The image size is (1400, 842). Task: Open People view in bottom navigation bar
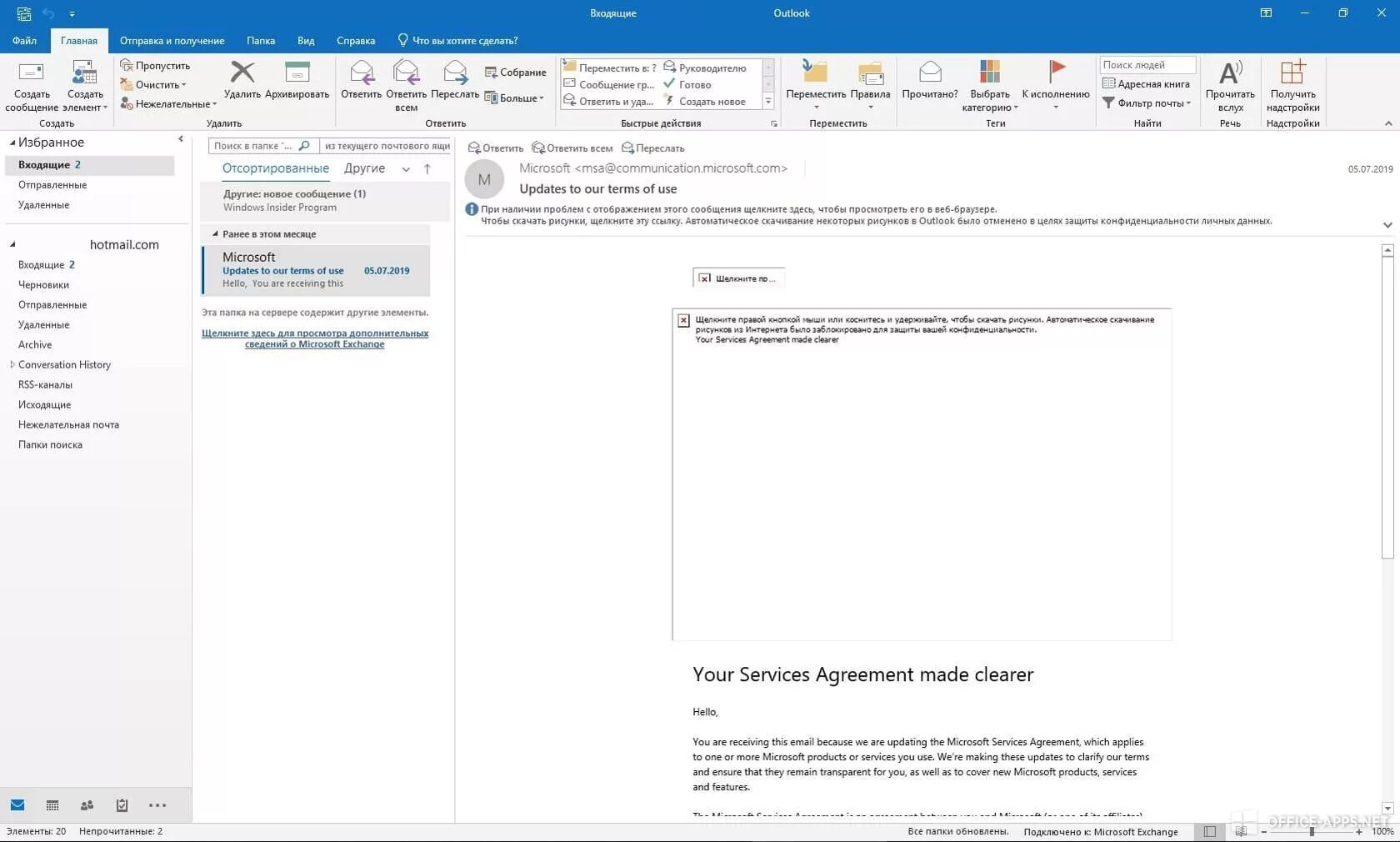point(87,805)
